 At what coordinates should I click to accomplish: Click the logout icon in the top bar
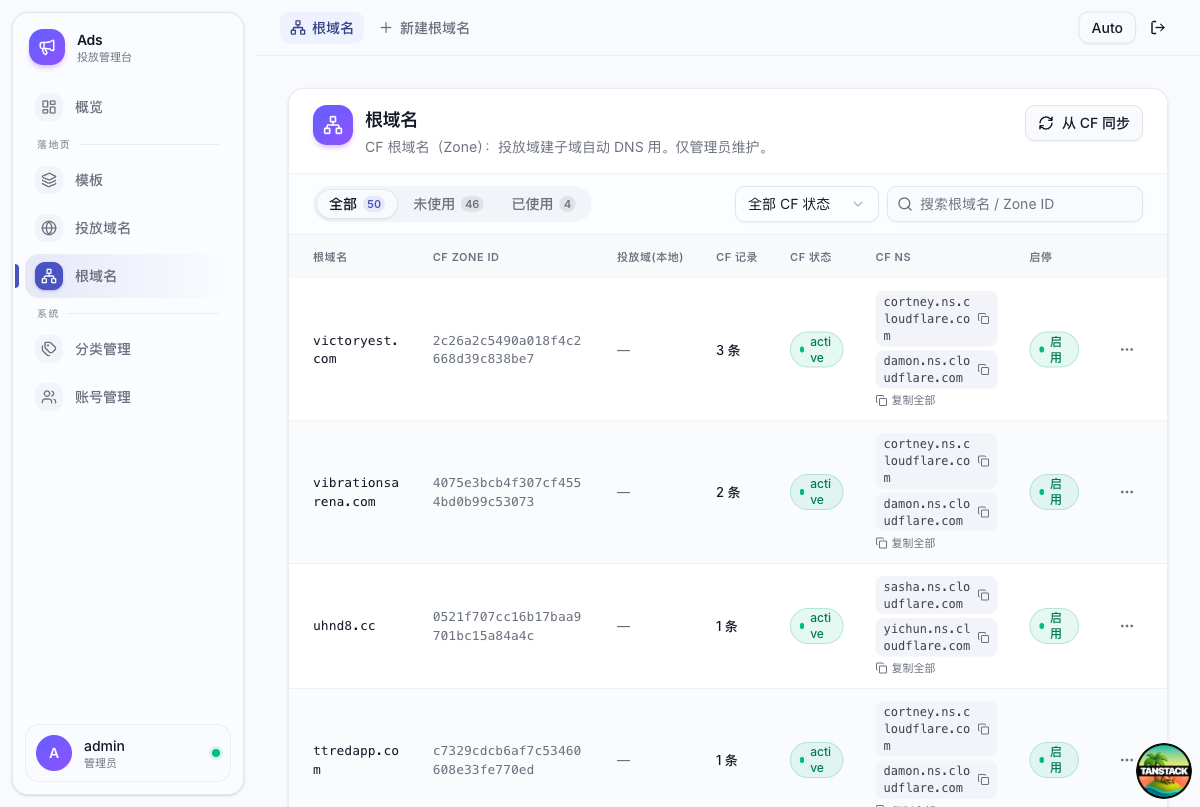click(1158, 28)
